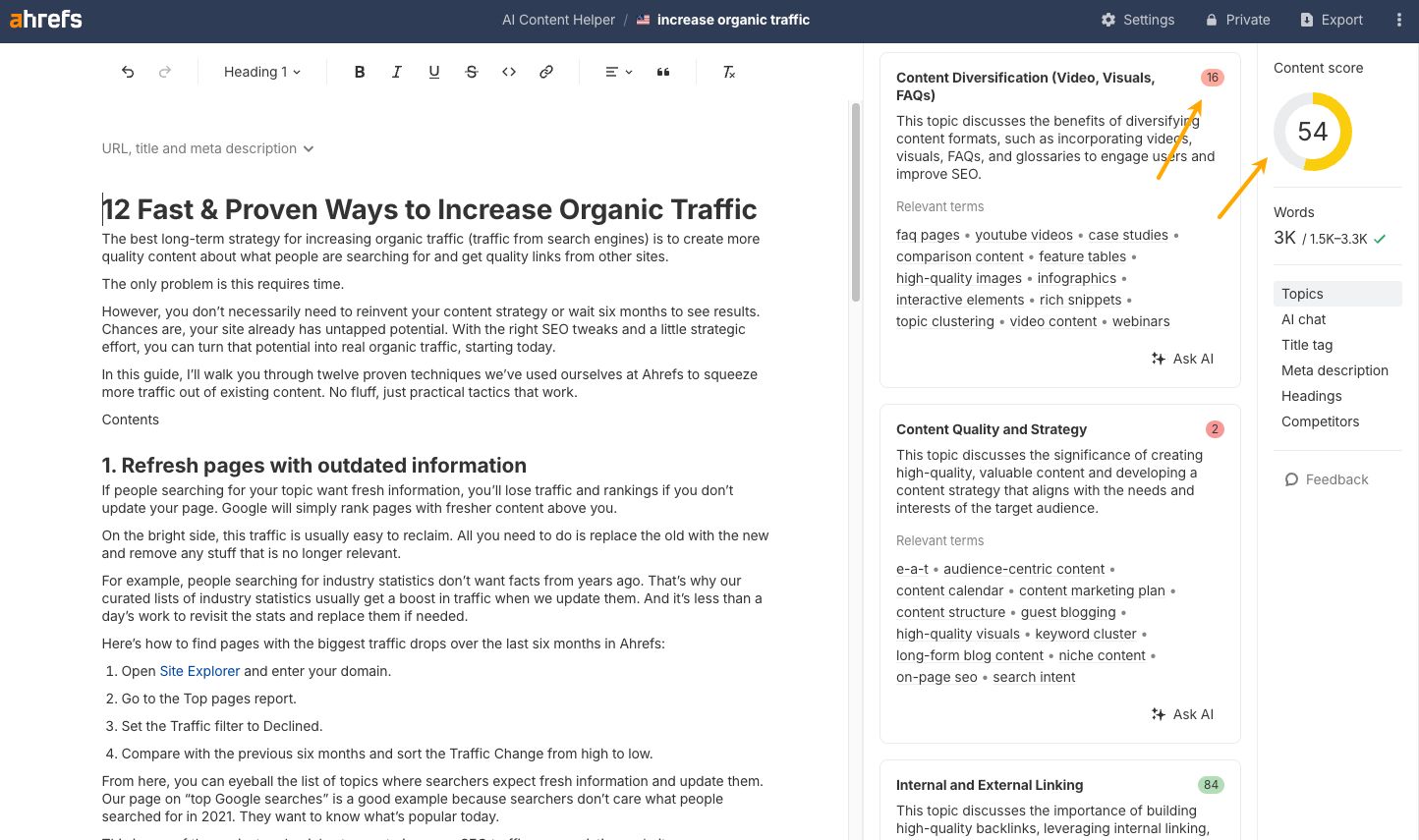Image resolution: width=1419 pixels, height=840 pixels.
Task: Open the Site Explorer link
Action: 199,670
